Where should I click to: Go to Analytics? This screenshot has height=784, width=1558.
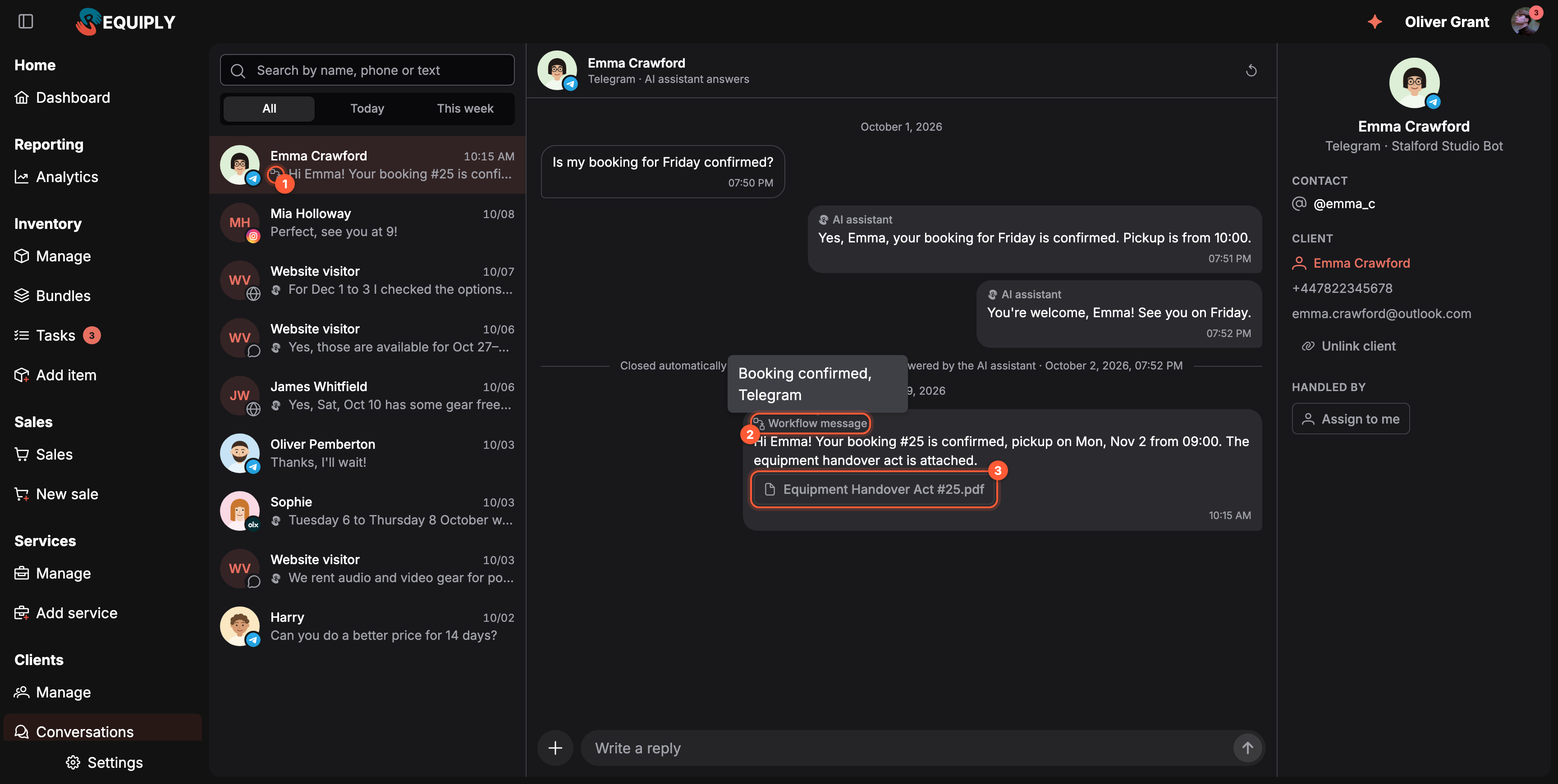[57, 177]
